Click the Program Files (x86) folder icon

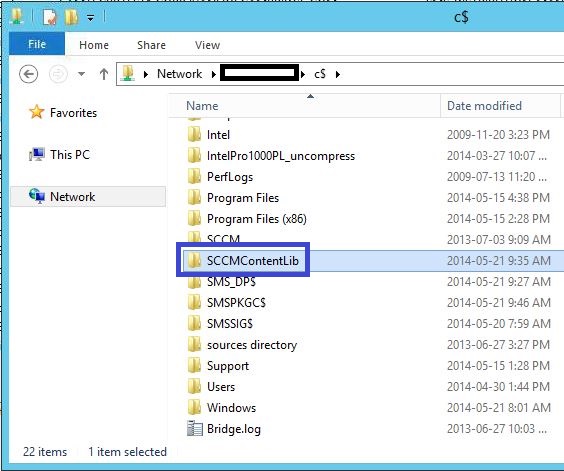[195, 218]
